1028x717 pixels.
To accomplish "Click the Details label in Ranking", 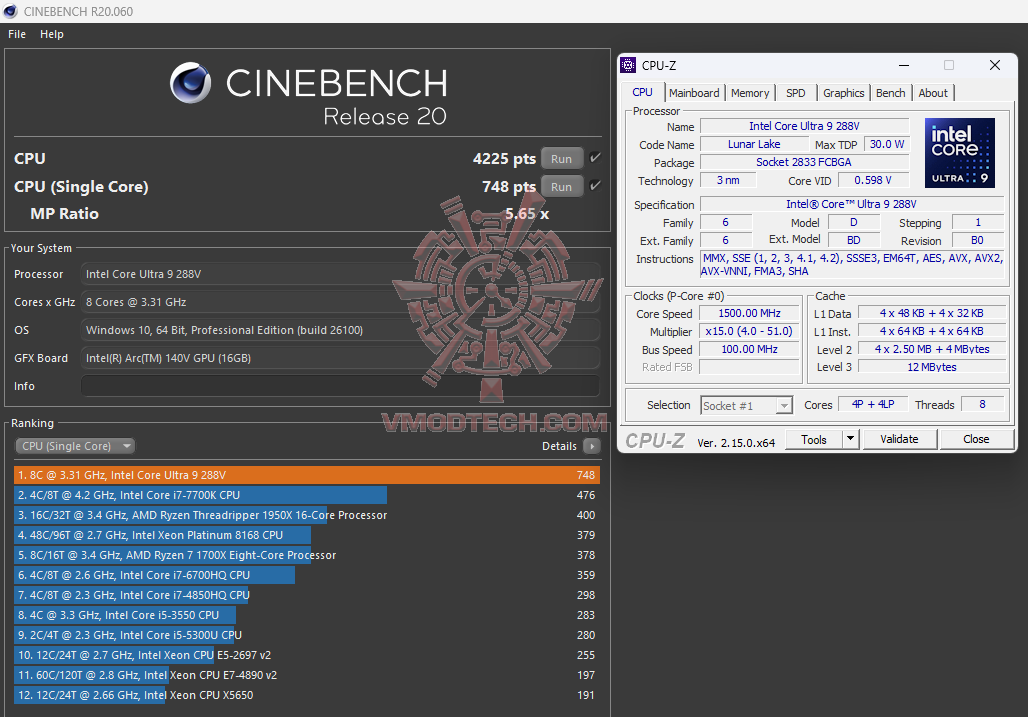I will coord(559,446).
